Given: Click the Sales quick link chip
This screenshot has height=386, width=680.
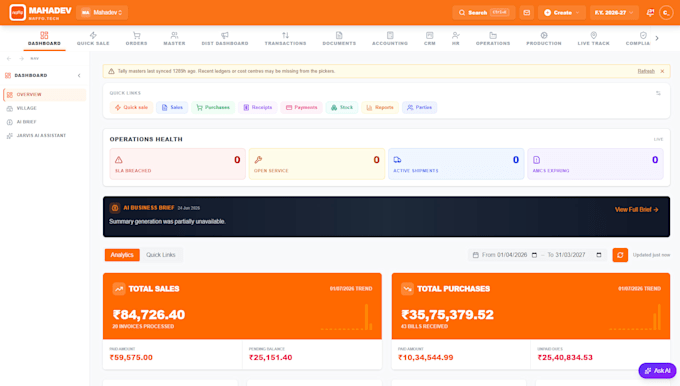Looking at the screenshot, I should (172, 108).
